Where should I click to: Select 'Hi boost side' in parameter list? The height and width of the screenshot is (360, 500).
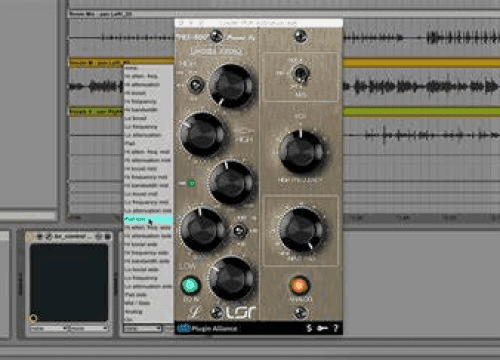pyautogui.click(x=148, y=244)
